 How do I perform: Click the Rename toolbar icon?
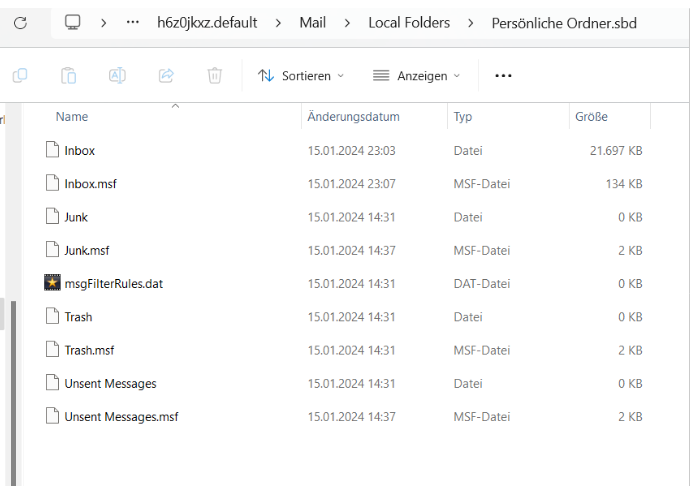pyautogui.click(x=117, y=75)
